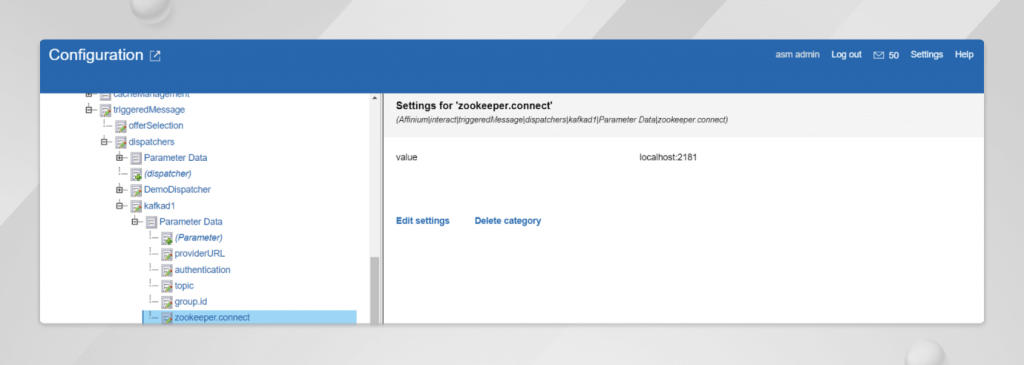Screen dimensions: 1024x365
Task: Open the envelope messages icon
Action: pyautogui.click(x=878, y=56)
